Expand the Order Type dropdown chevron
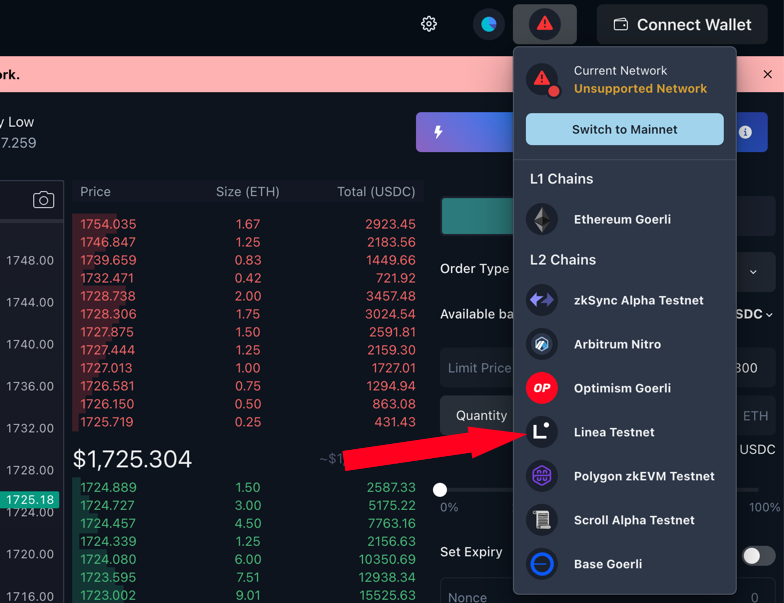This screenshot has width=784, height=603. click(753, 272)
